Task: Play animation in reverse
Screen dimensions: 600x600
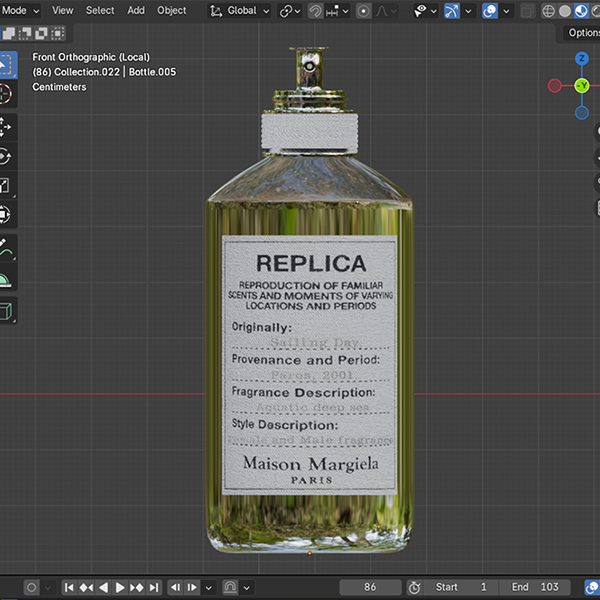Action: click(103, 587)
